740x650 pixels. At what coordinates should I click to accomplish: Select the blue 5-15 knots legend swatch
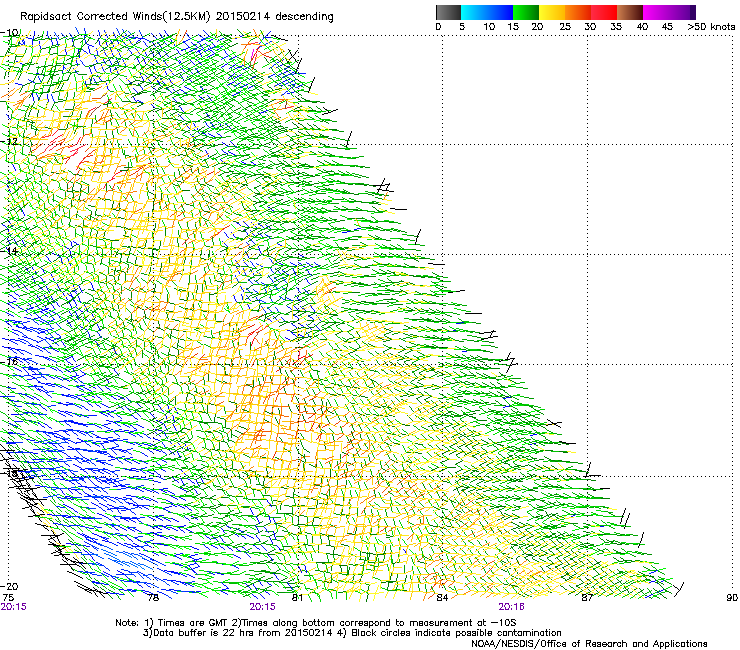487,12
